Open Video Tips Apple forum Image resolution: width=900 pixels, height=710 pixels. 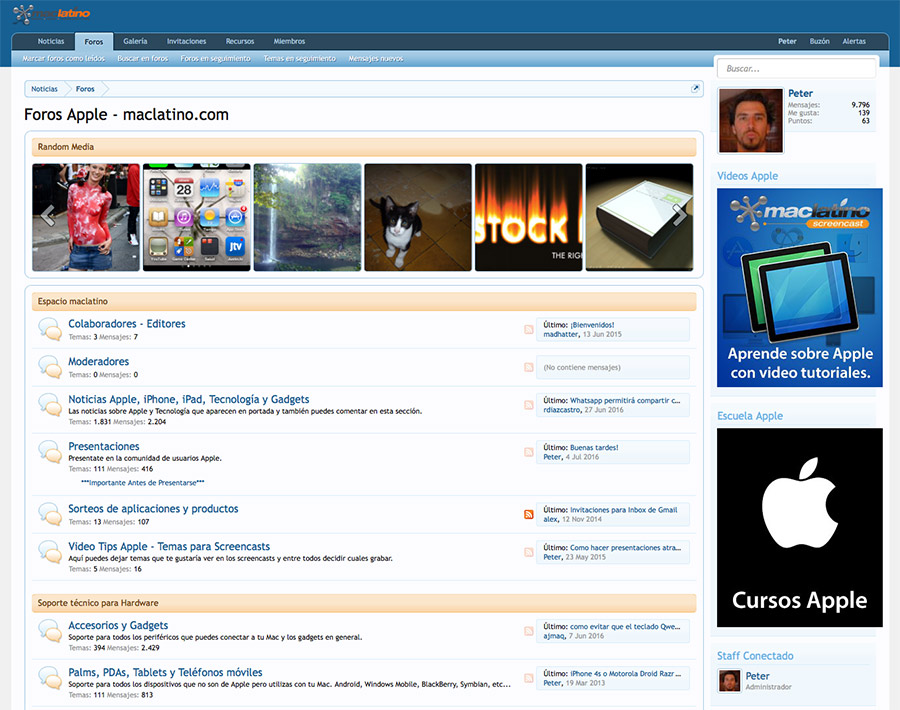(x=169, y=546)
